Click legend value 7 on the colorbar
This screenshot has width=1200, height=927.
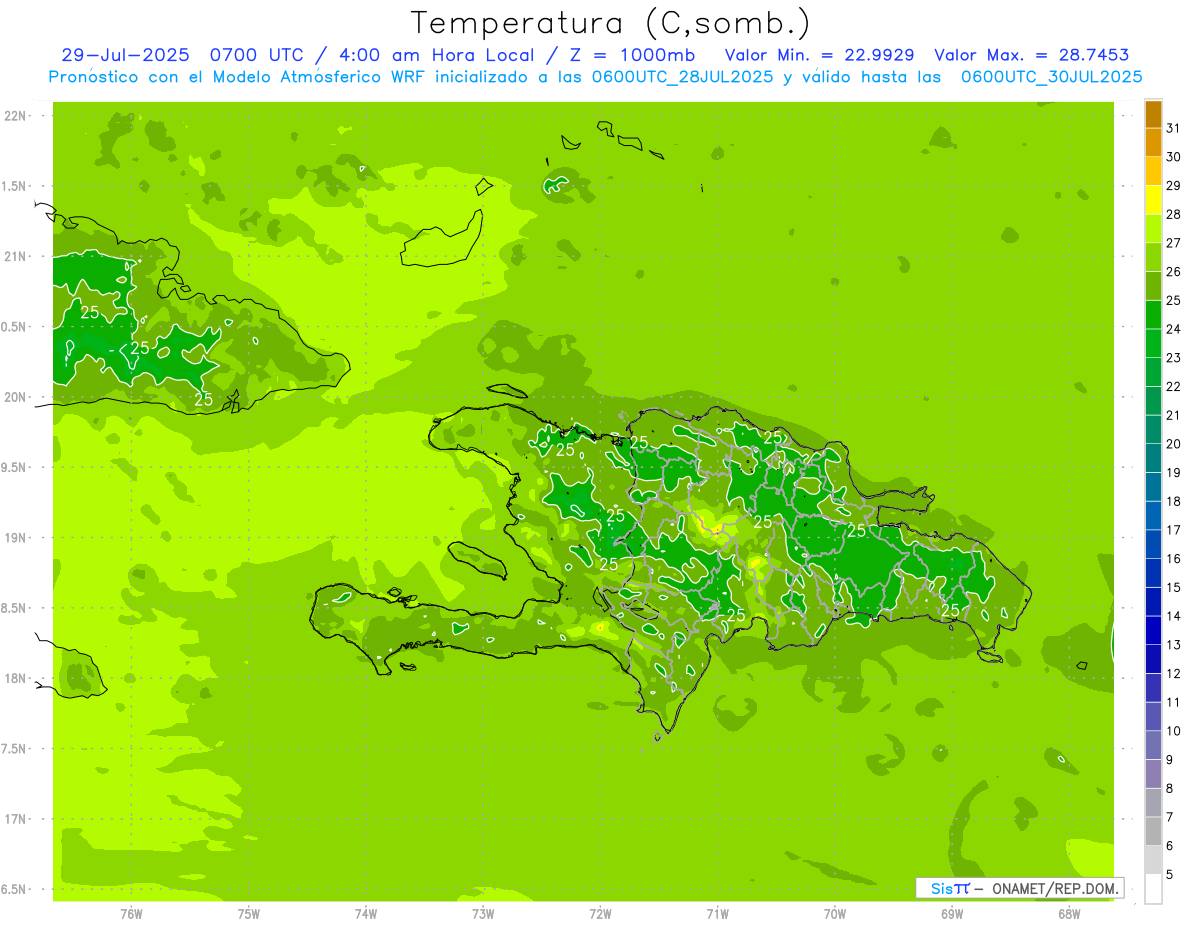(1169, 818)
